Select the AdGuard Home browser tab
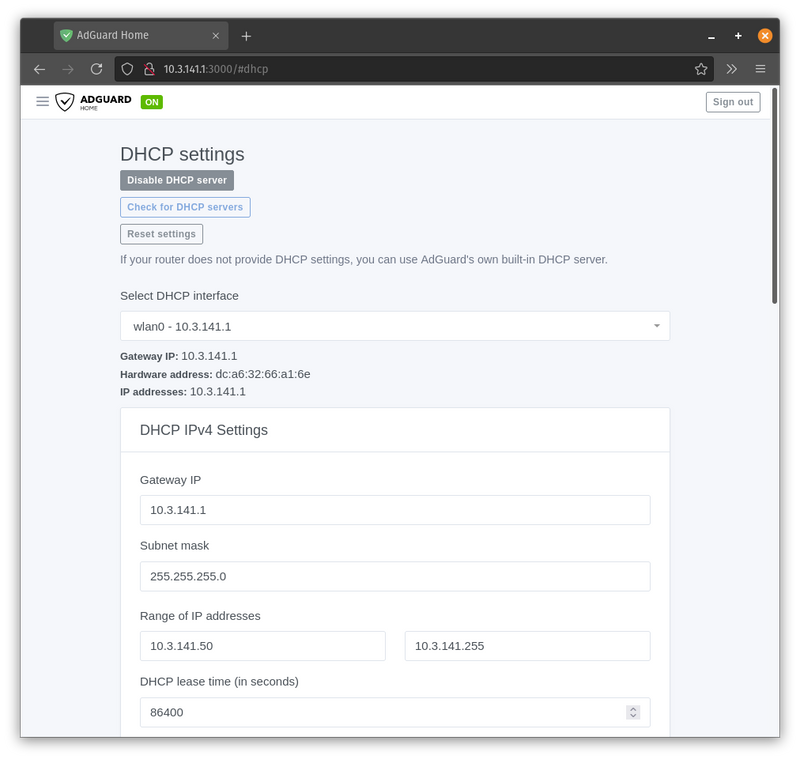The width and height of the screenshot is (800, 760). coord(140,36)
